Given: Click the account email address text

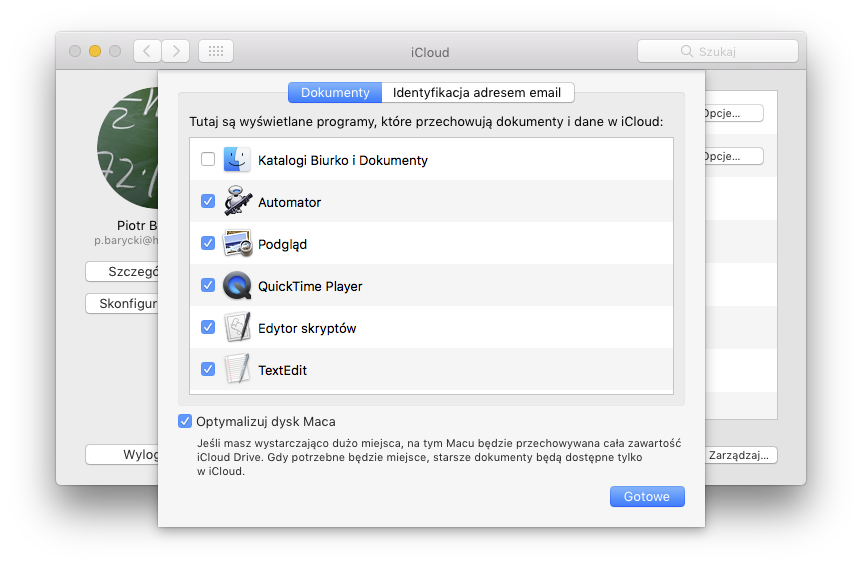Looking at the screenshot, I should [126, 240].
